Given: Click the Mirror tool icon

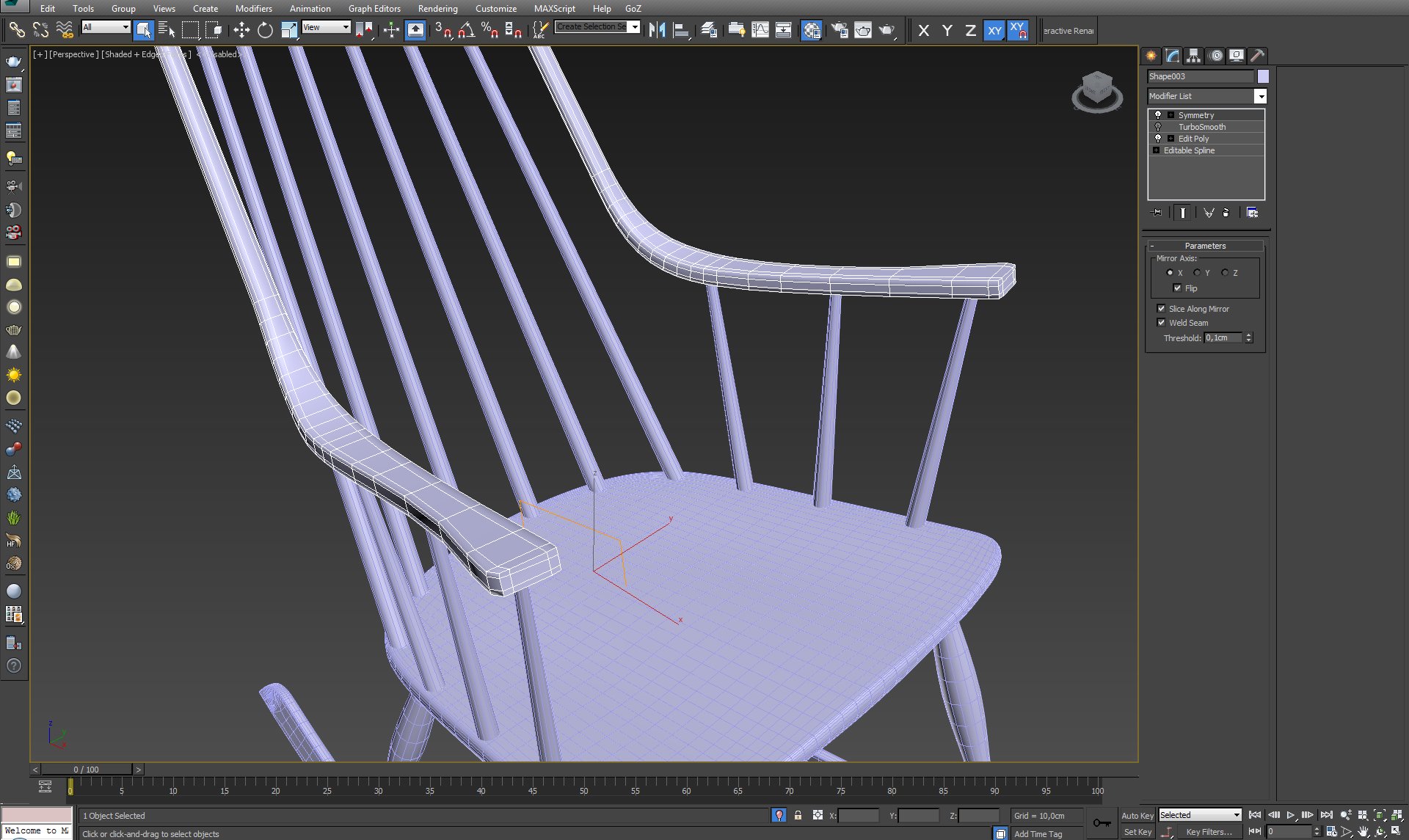Looking at the screenshot, I should (x=658, y=30).
